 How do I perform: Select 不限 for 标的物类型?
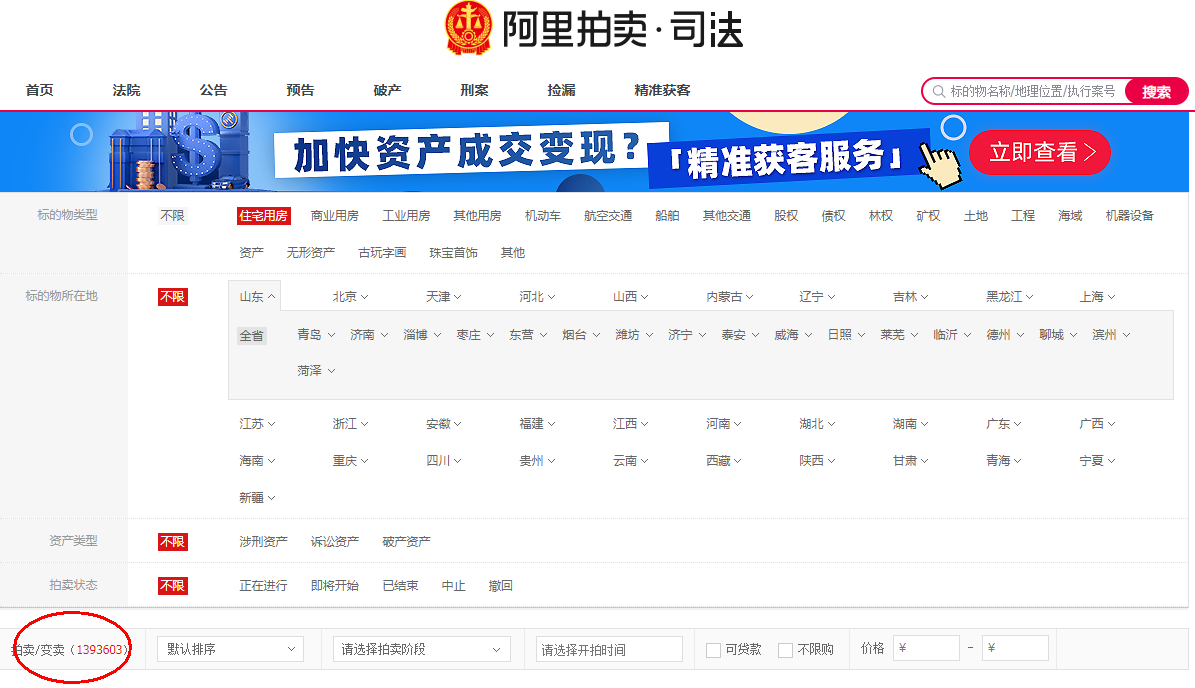tap(172, 216)
